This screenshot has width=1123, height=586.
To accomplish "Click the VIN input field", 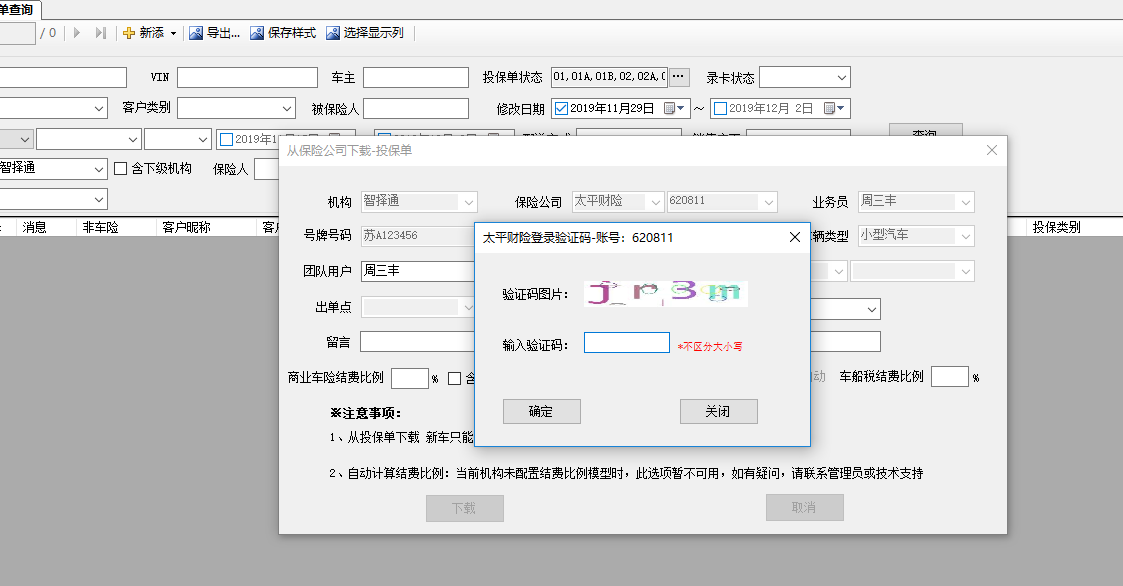I will pyautogui.click(x=247, y=77).
